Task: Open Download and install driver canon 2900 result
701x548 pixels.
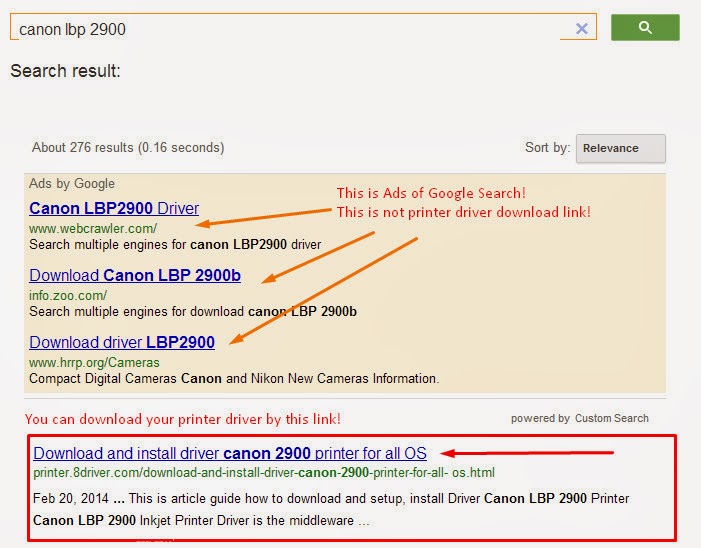Action: (230, 453)
